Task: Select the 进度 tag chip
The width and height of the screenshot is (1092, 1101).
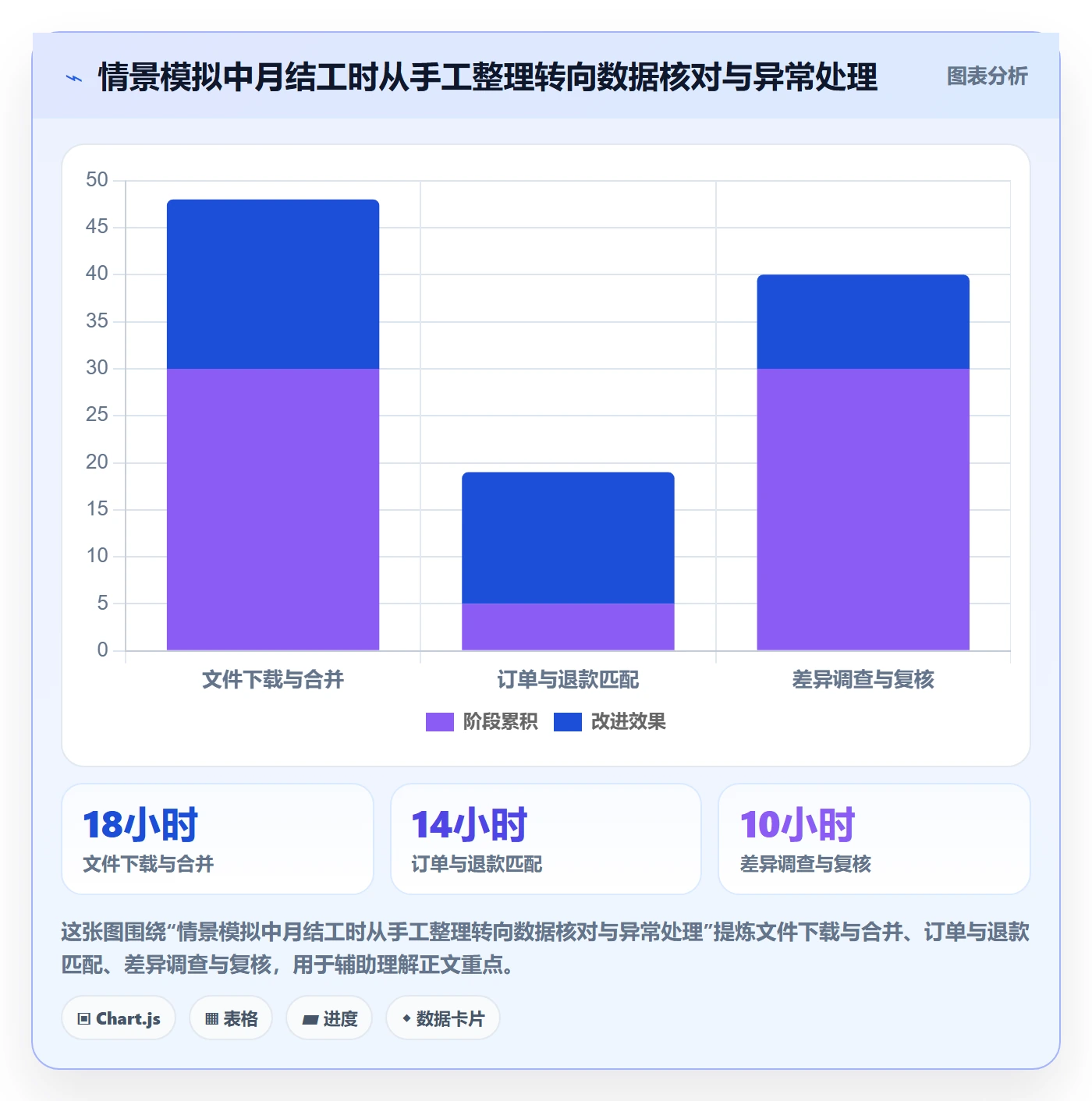Action: (329, 1018)
